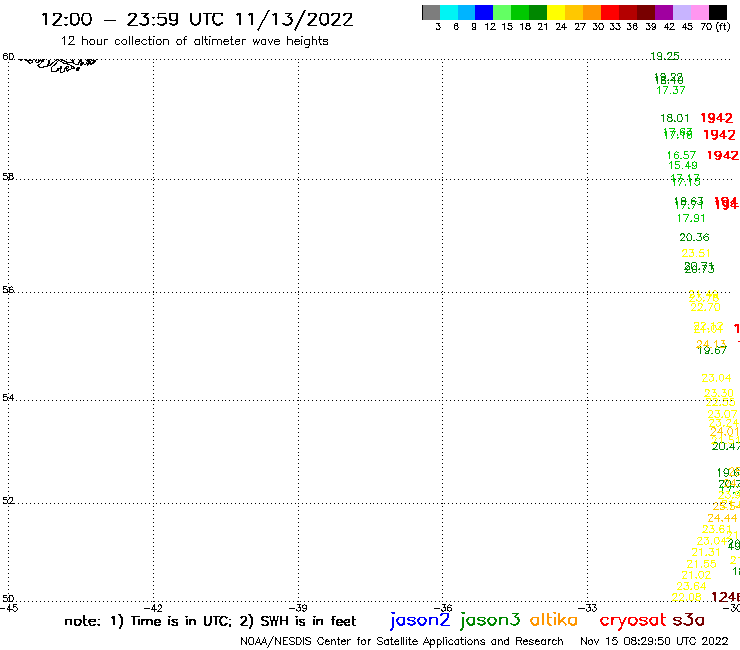
Task: Click the wave height value 21.31
Action: click(706, 552)
